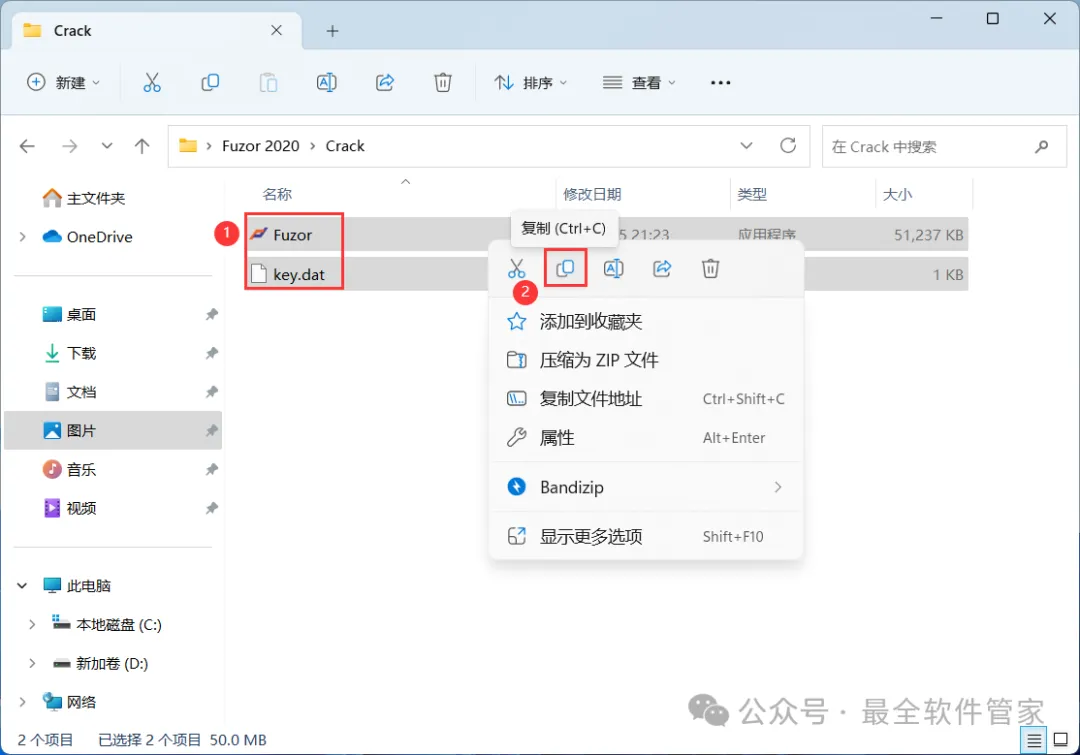The image size is (1080, 755).
Task: Select 网络 in navigation pane
Action: click(x=81, y=702)
